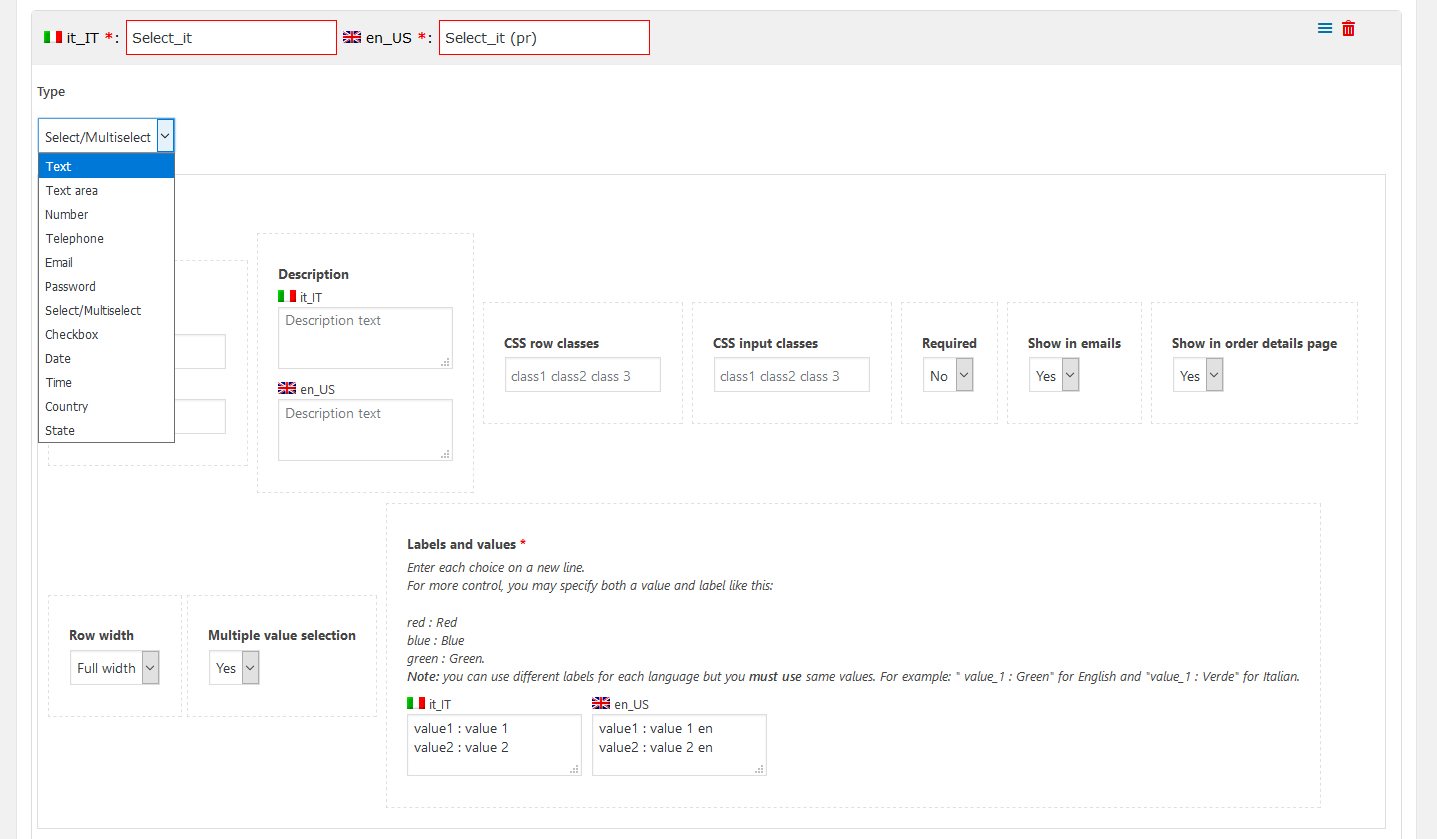Edit the en_US labels and values textarea
This screenshot has height=839, width=1437.
pyautogui.click(x=679, y=744)
